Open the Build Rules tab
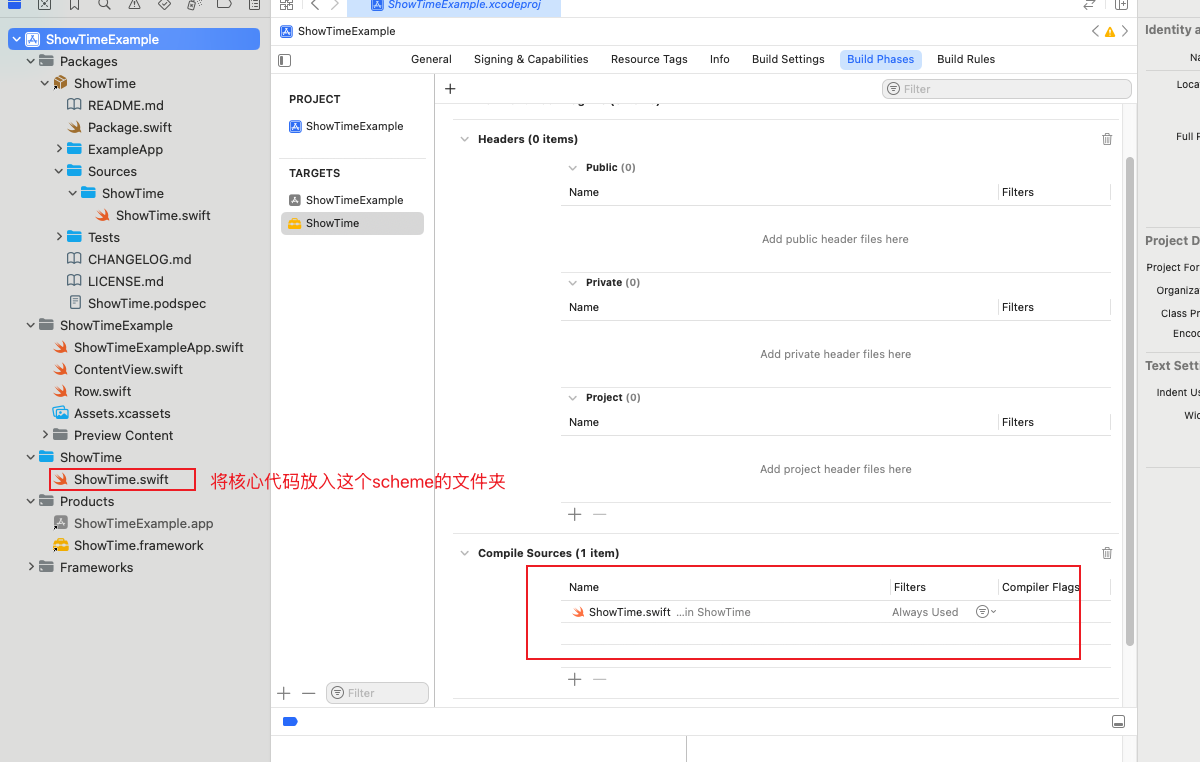Image resolution: width=1200 pixels, height=762 pixels. pos(966,59)
